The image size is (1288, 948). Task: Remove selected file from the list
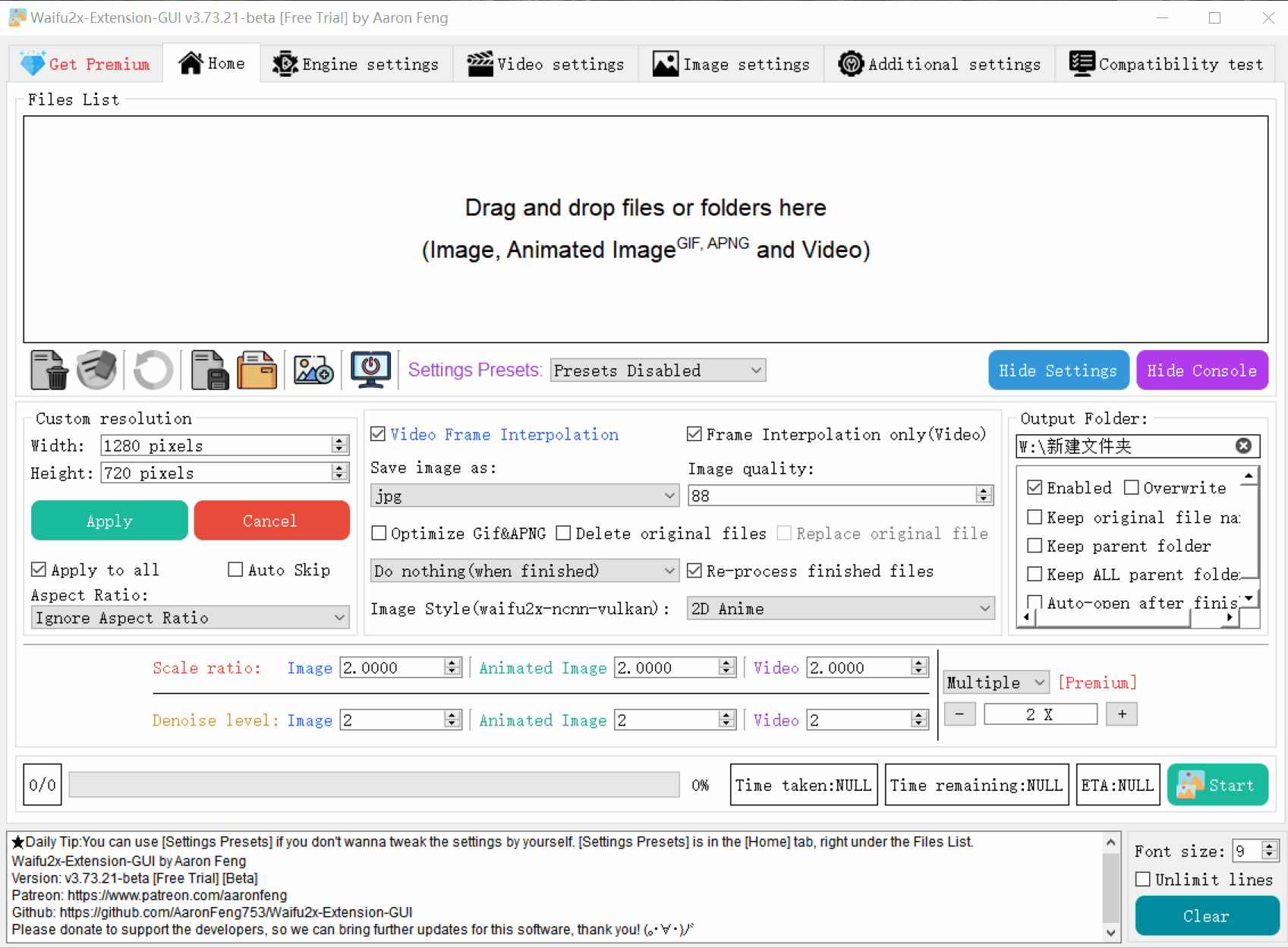tap(49, 370)
